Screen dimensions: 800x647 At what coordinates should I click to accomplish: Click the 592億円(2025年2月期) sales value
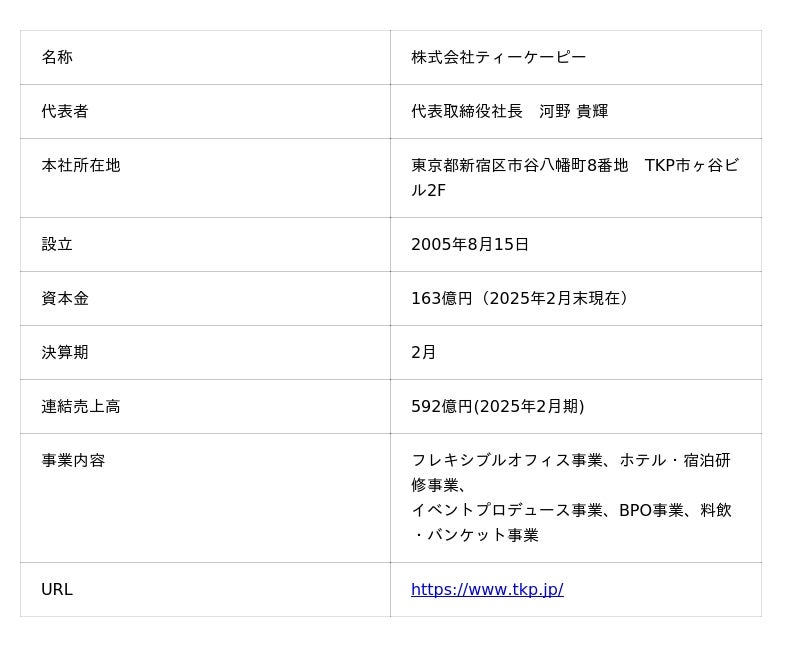click(497, 407)
